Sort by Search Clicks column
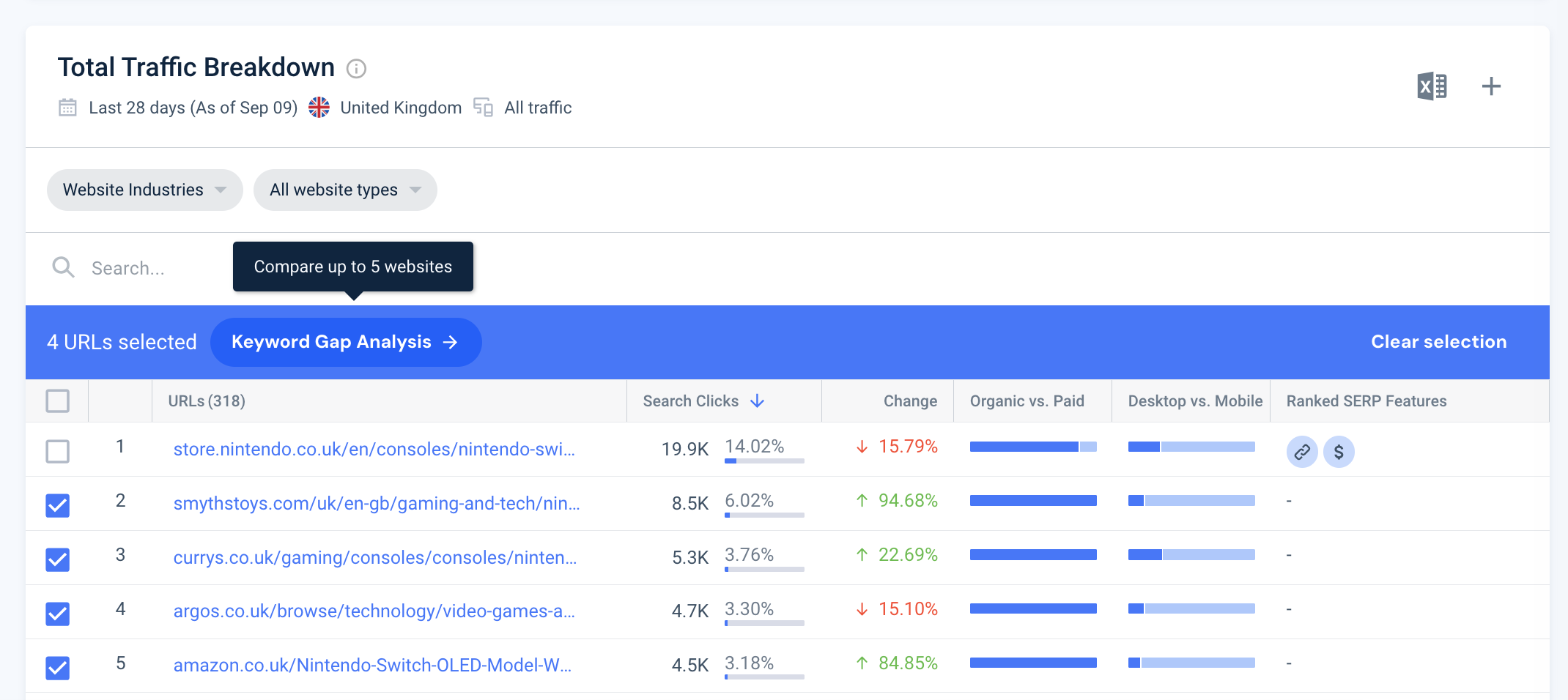This screenshot has width=1568, height=700. tap(691, 401)
